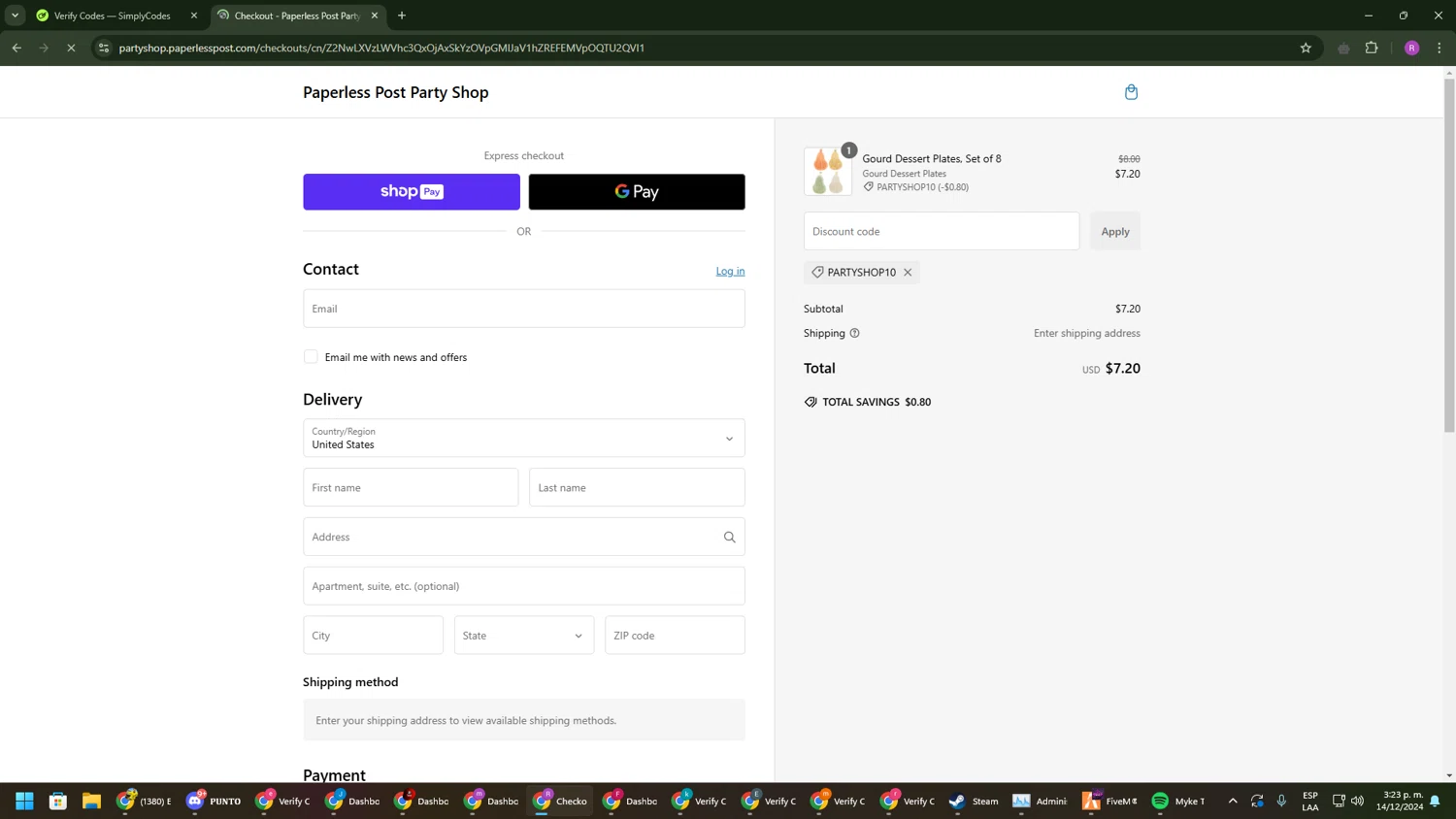Pay with Shop Pay button
This screenshot has height=819, width=1456.
pos(412,192)
